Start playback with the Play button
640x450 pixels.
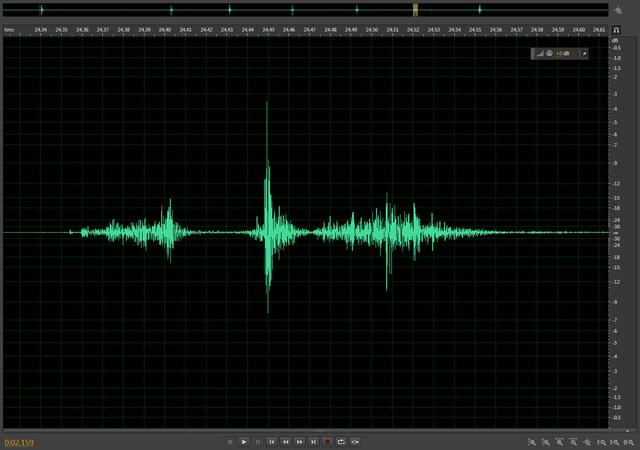(244, 442)
